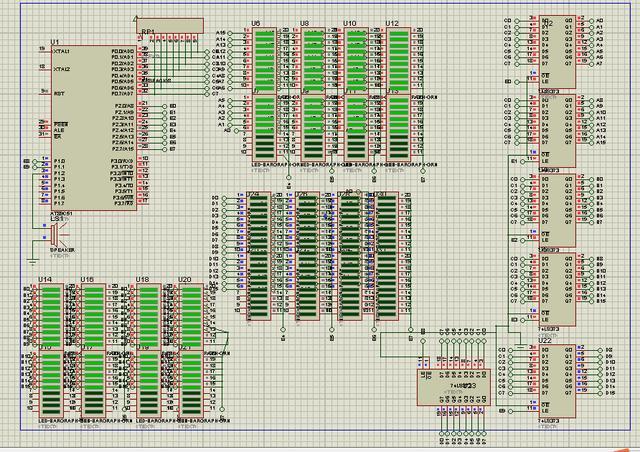Click the horizontal 74LS373 chip at bottom
This screenshot has width=640, height=452.
(460, 385)
